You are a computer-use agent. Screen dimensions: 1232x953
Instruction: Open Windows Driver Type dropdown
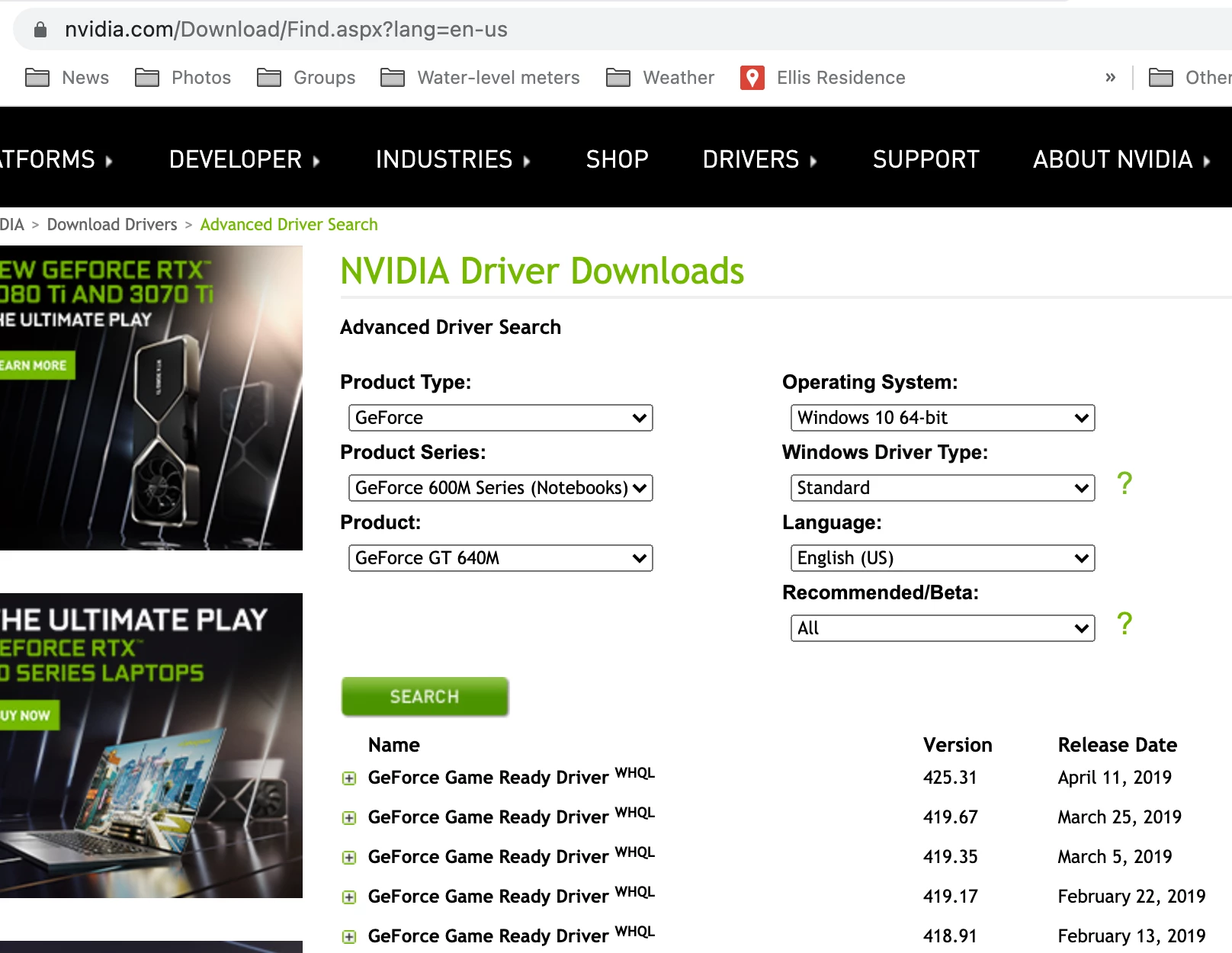943,488
